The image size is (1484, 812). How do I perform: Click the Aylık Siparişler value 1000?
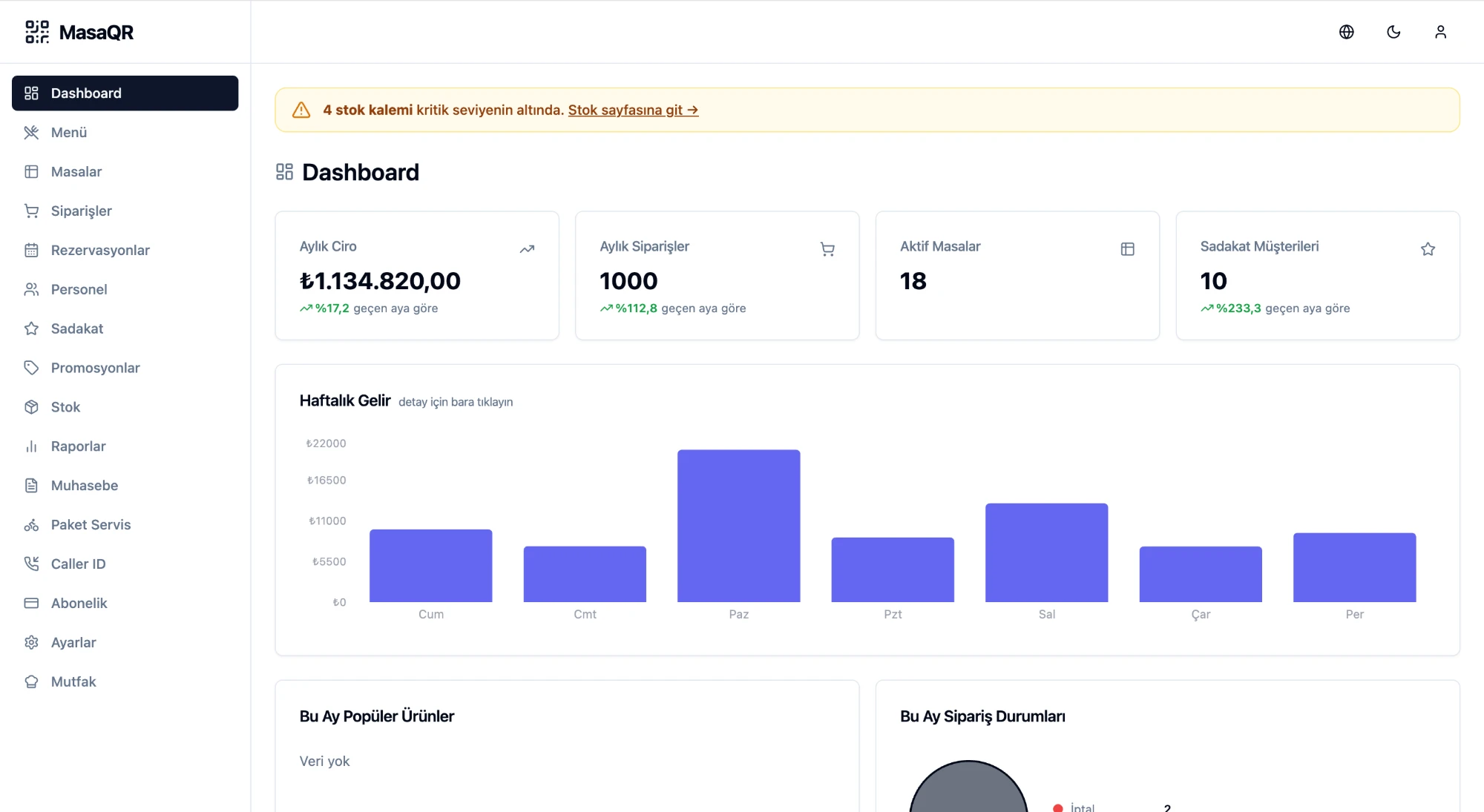pos(628,281)
